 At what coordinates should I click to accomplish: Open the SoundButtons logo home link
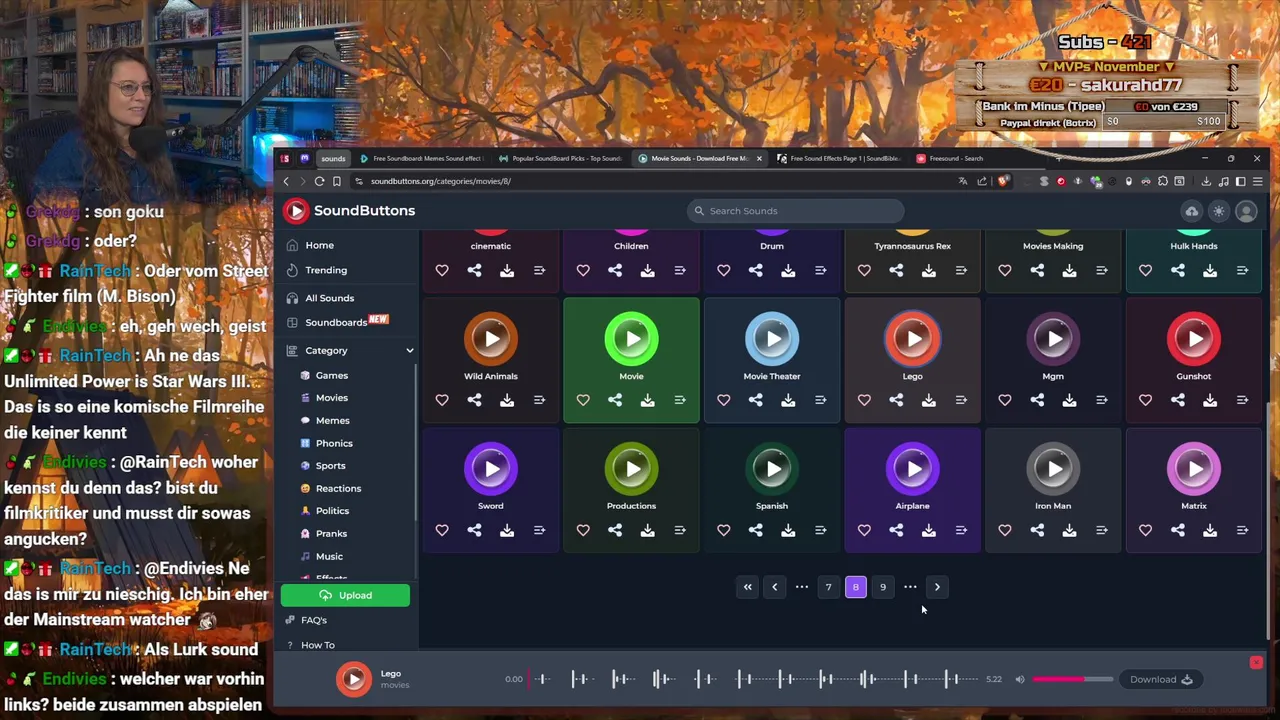[348, 210]
